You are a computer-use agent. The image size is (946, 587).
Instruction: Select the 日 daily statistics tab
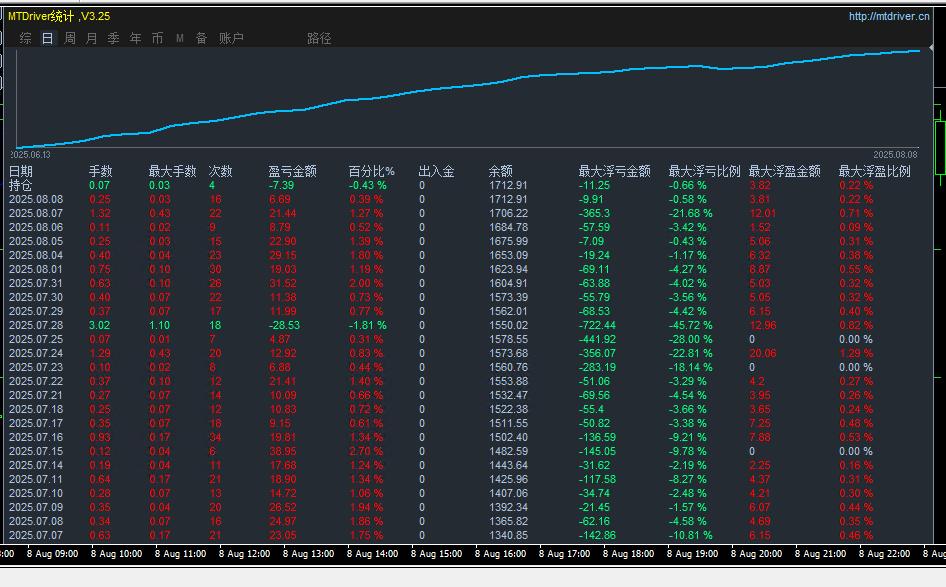[x=48, y=38]
